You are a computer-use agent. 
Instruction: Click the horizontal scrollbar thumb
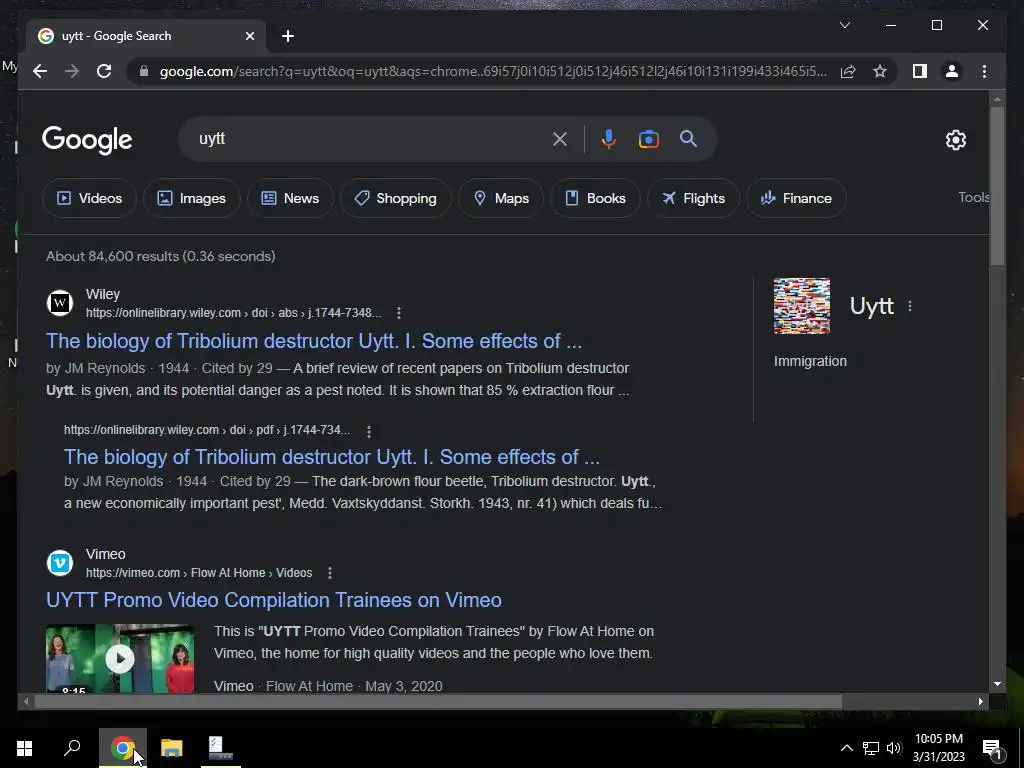[x=438, y=701]
